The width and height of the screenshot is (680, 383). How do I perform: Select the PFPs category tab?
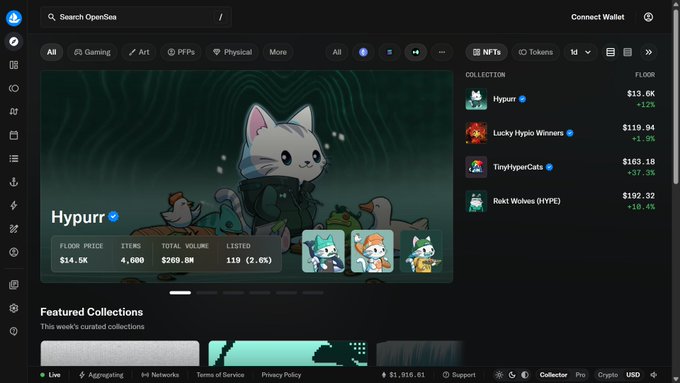pyautogui.click(x=181, y=52)
